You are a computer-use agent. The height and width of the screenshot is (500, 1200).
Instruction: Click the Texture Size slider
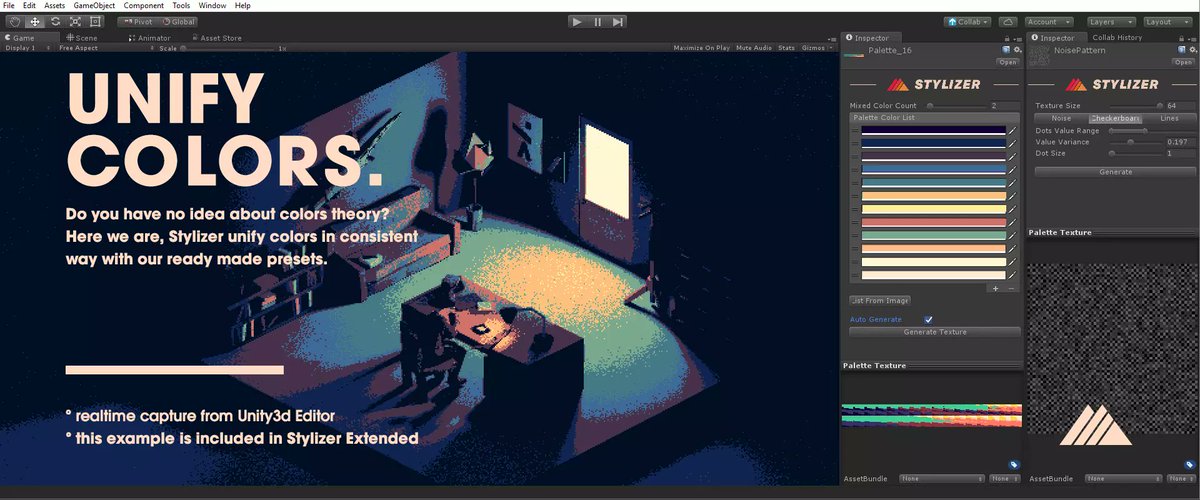point(1135,105)
